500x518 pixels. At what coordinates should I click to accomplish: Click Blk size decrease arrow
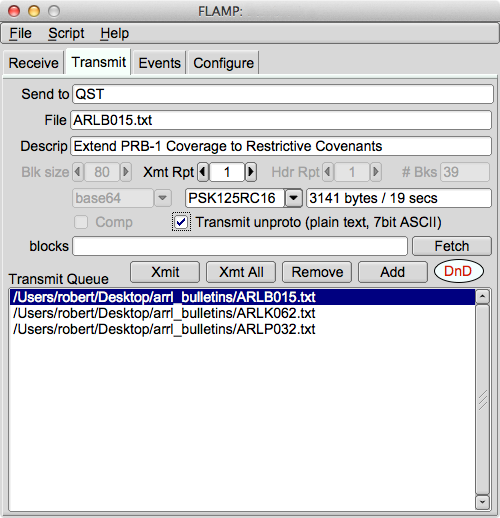coord(78,172)
